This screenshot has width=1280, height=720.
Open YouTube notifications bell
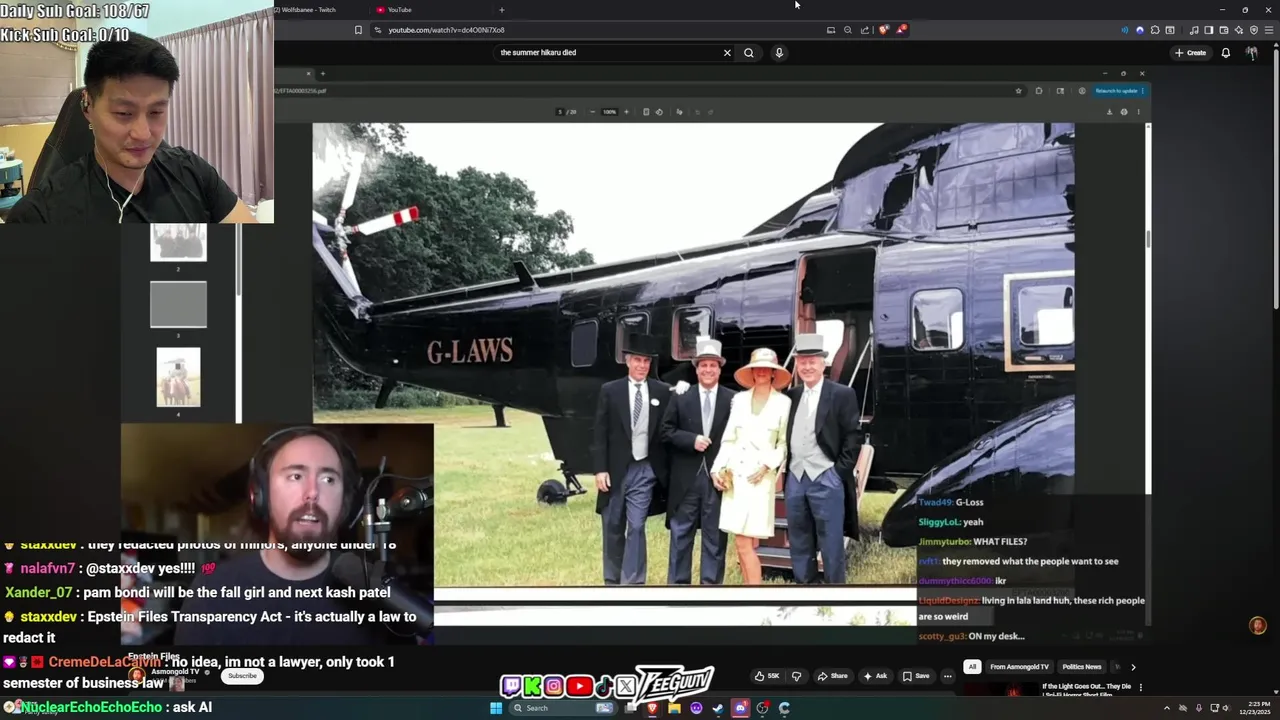tap(1225, 52)
